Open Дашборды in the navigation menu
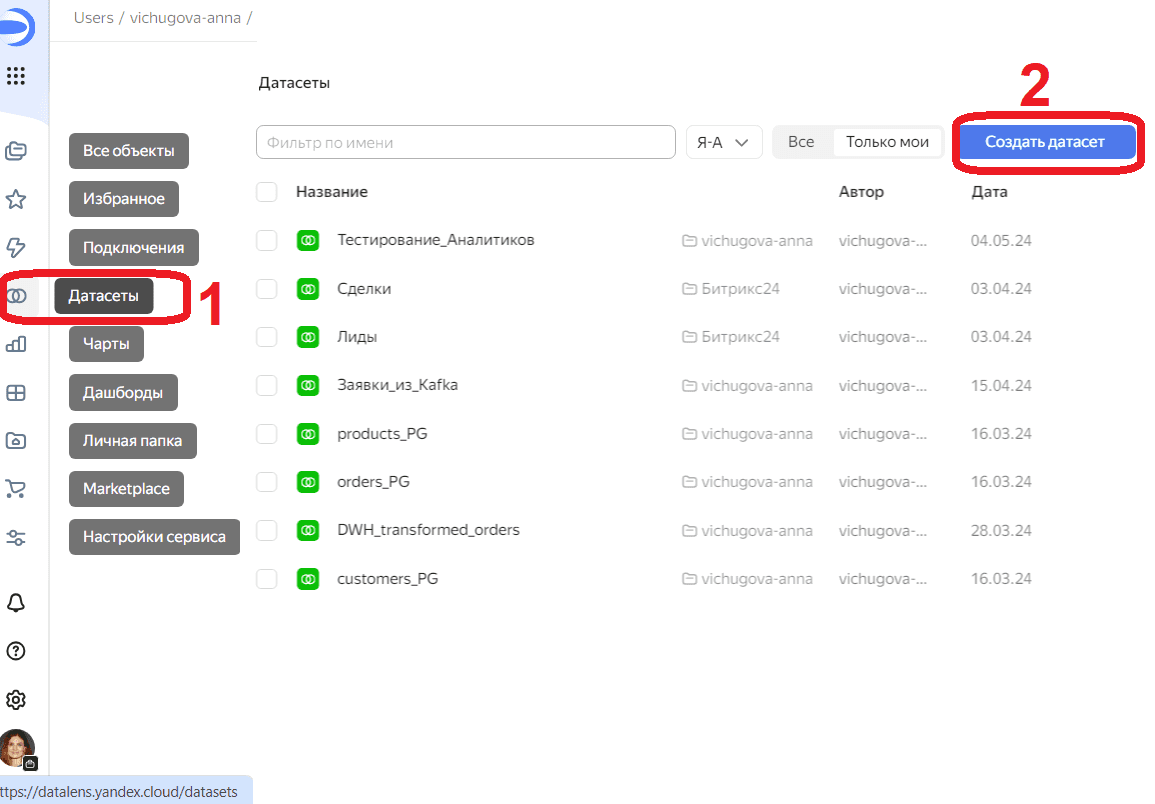The width and height of the screenshot is (1155, 804). (x=123, y=393)
